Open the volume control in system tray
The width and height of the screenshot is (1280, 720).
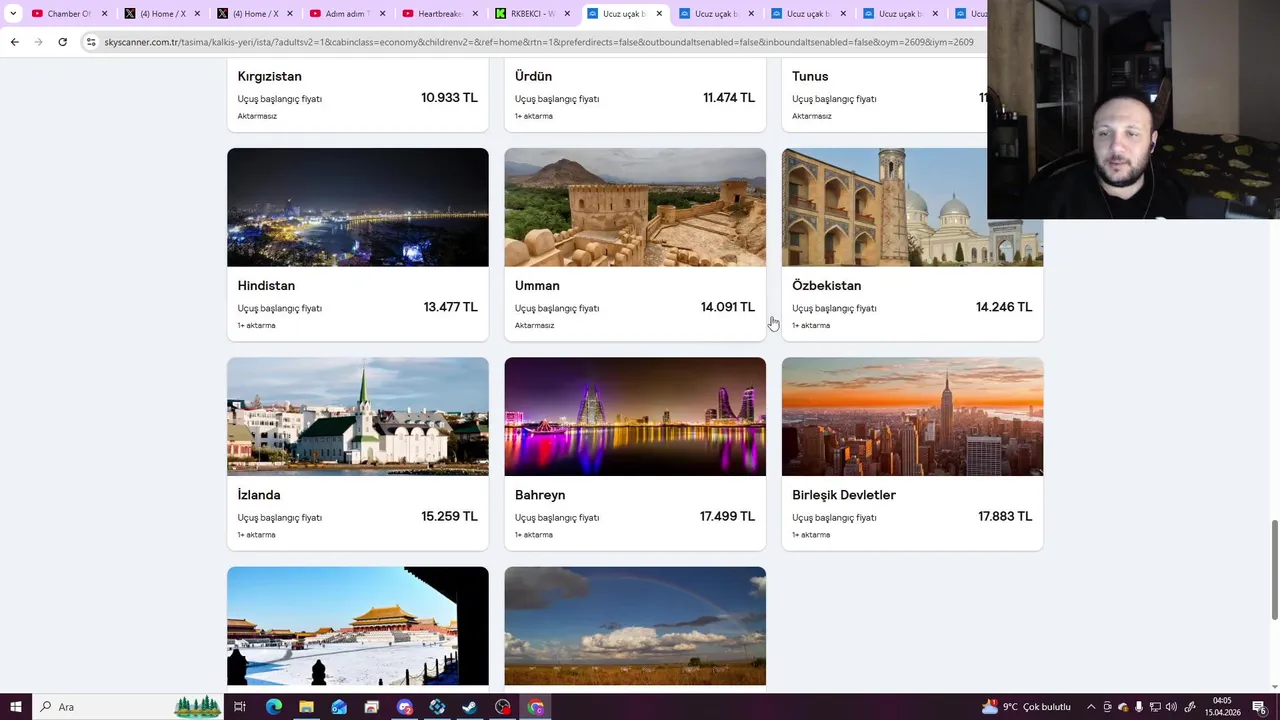click(1171, 707)
